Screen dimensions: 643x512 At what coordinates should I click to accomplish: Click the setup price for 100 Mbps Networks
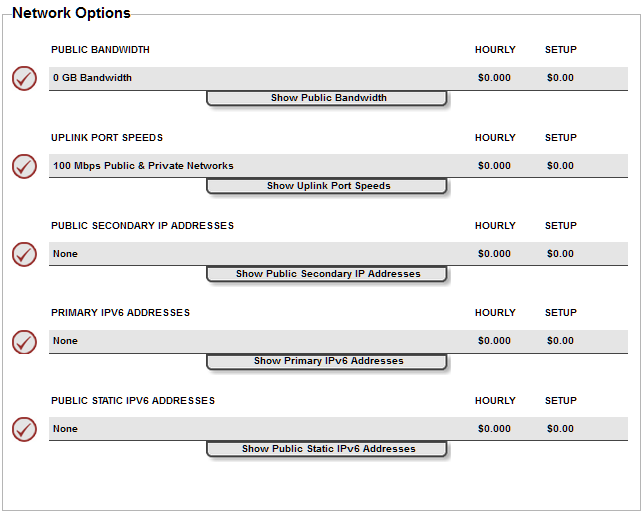[560, 166]
